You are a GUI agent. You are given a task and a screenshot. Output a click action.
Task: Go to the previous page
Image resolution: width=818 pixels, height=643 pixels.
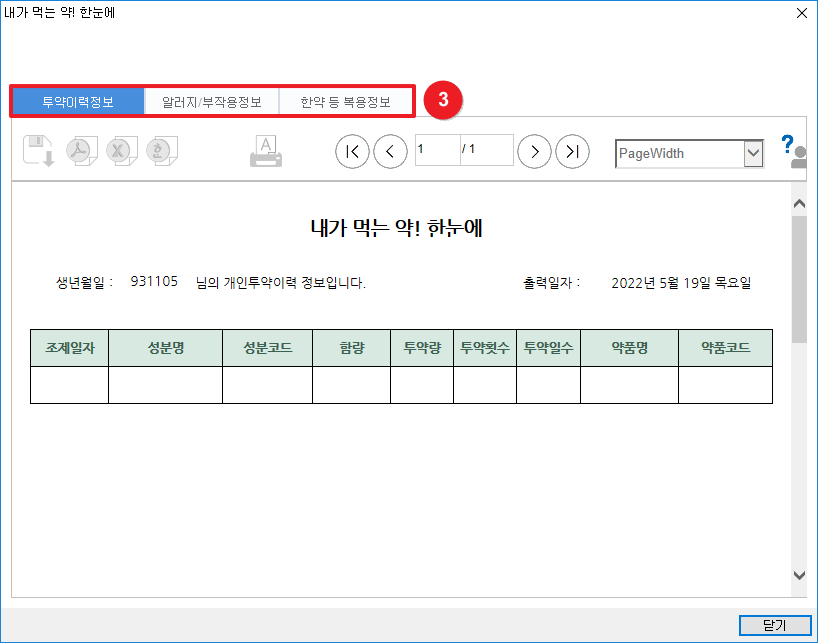click(x=390, y=151)
